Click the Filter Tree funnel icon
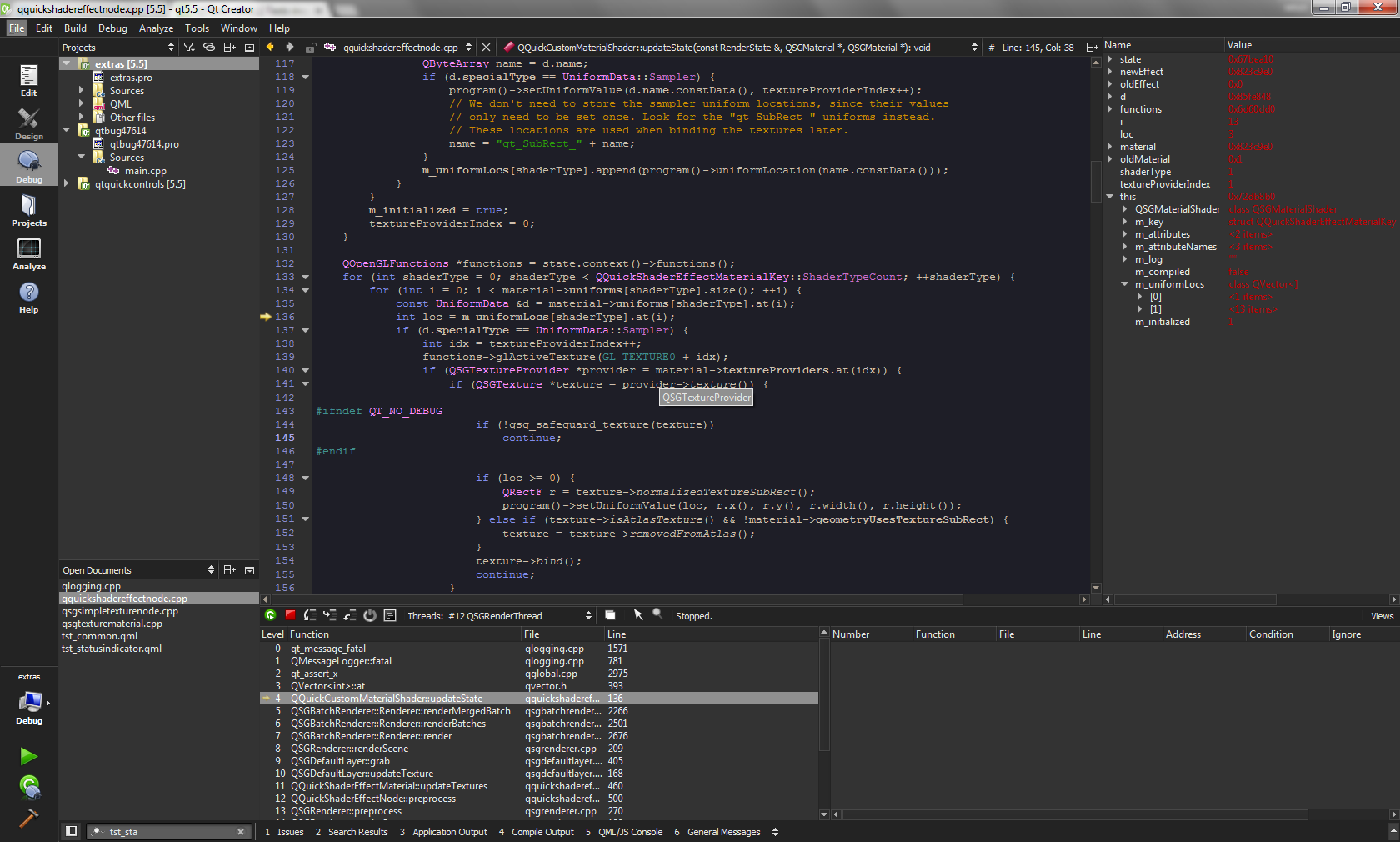 189,48
